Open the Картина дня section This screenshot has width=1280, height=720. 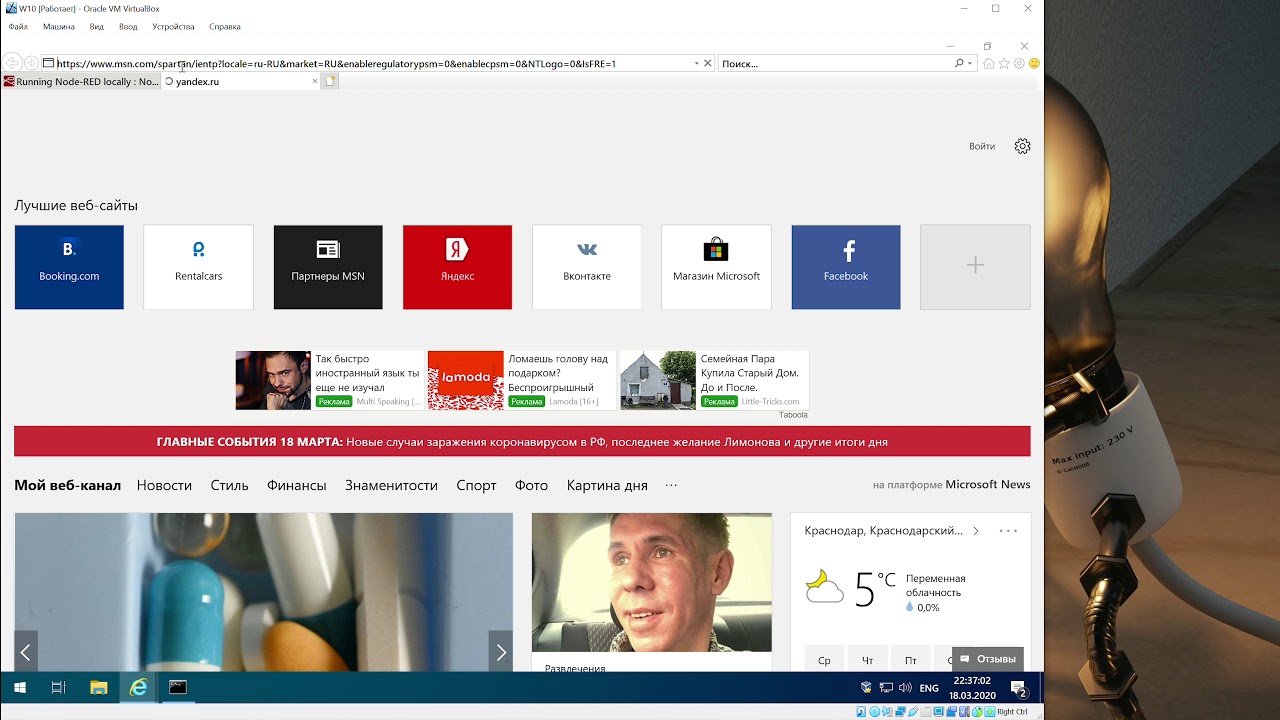pos(607,485)
